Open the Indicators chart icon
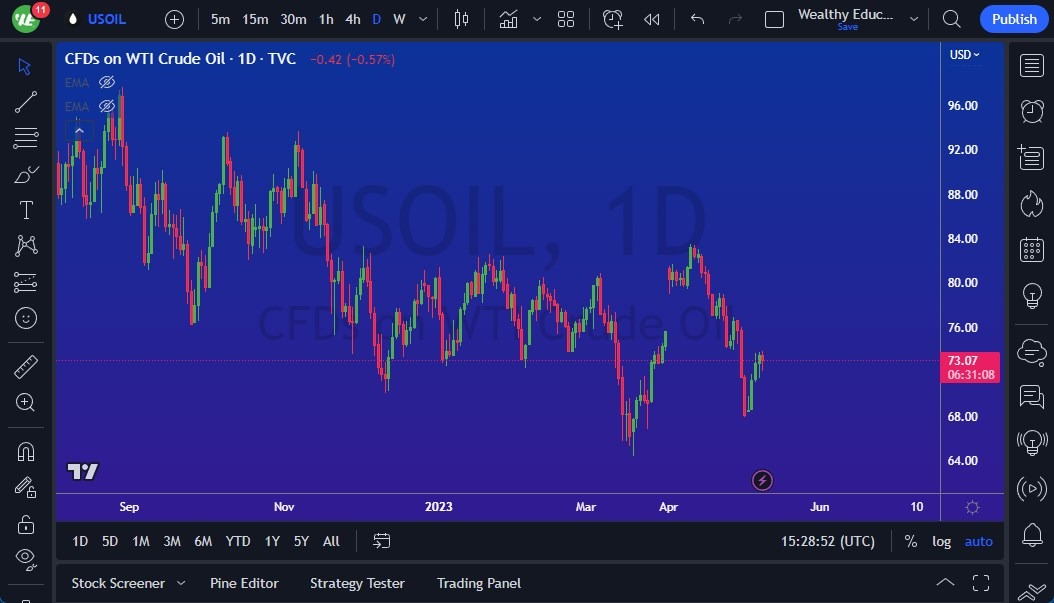The height and width of the screenshot is (603, 1054). pos(509,19)
